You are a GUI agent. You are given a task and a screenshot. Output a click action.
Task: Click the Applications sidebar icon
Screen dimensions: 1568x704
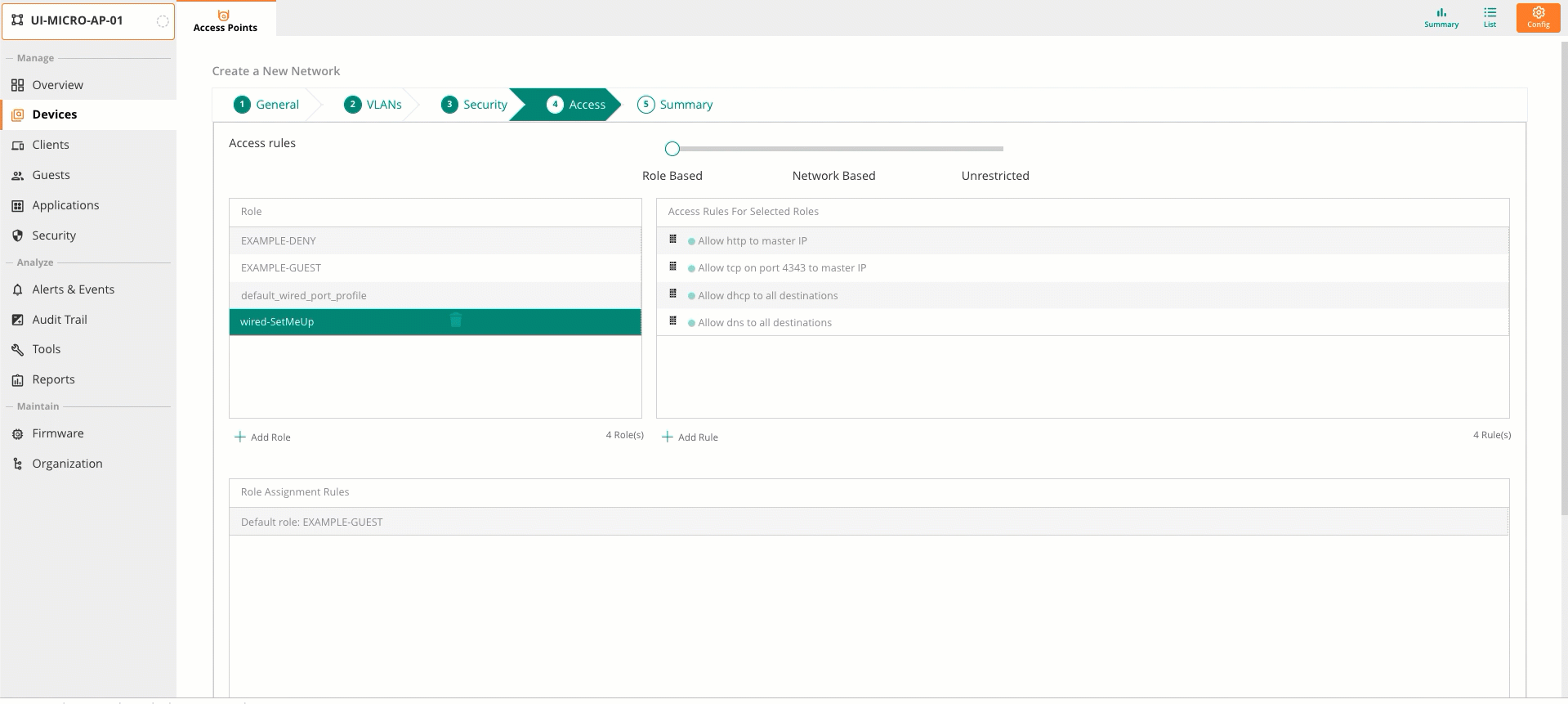point(17,206)
